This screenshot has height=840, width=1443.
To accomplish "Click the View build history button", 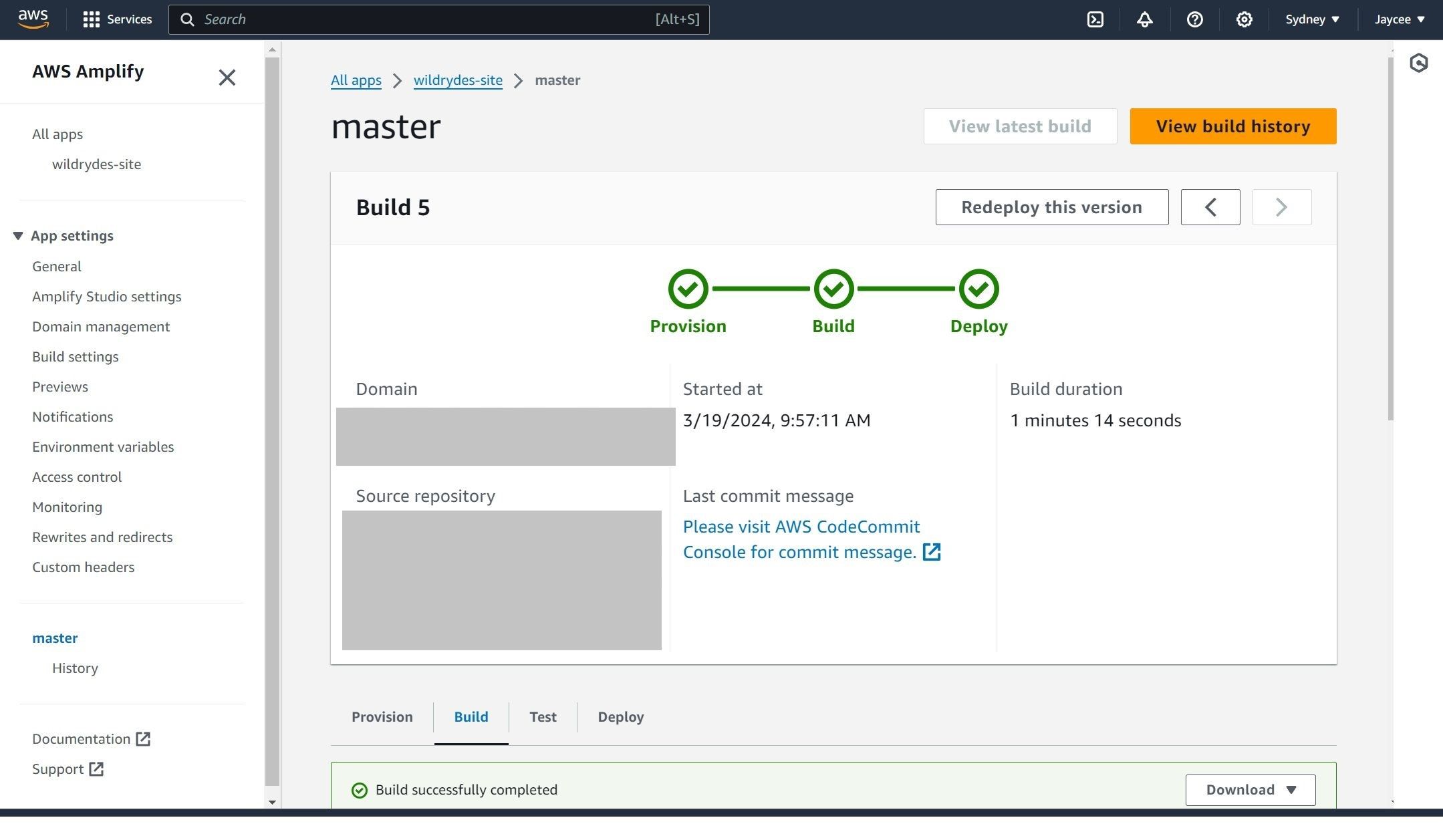I will pyautogui.click(x=1232, y=126).
